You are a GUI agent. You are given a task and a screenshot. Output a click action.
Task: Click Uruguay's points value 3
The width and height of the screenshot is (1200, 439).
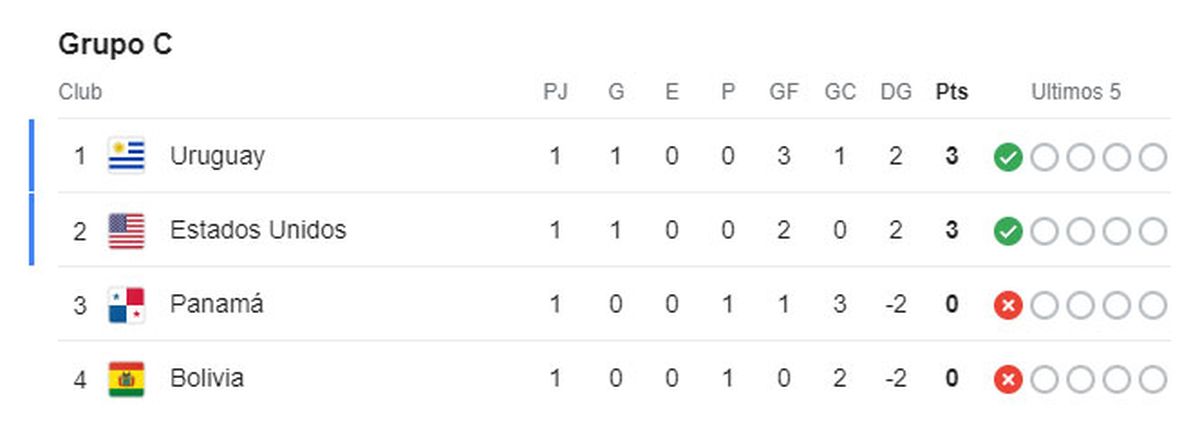[x=952, y=156]
